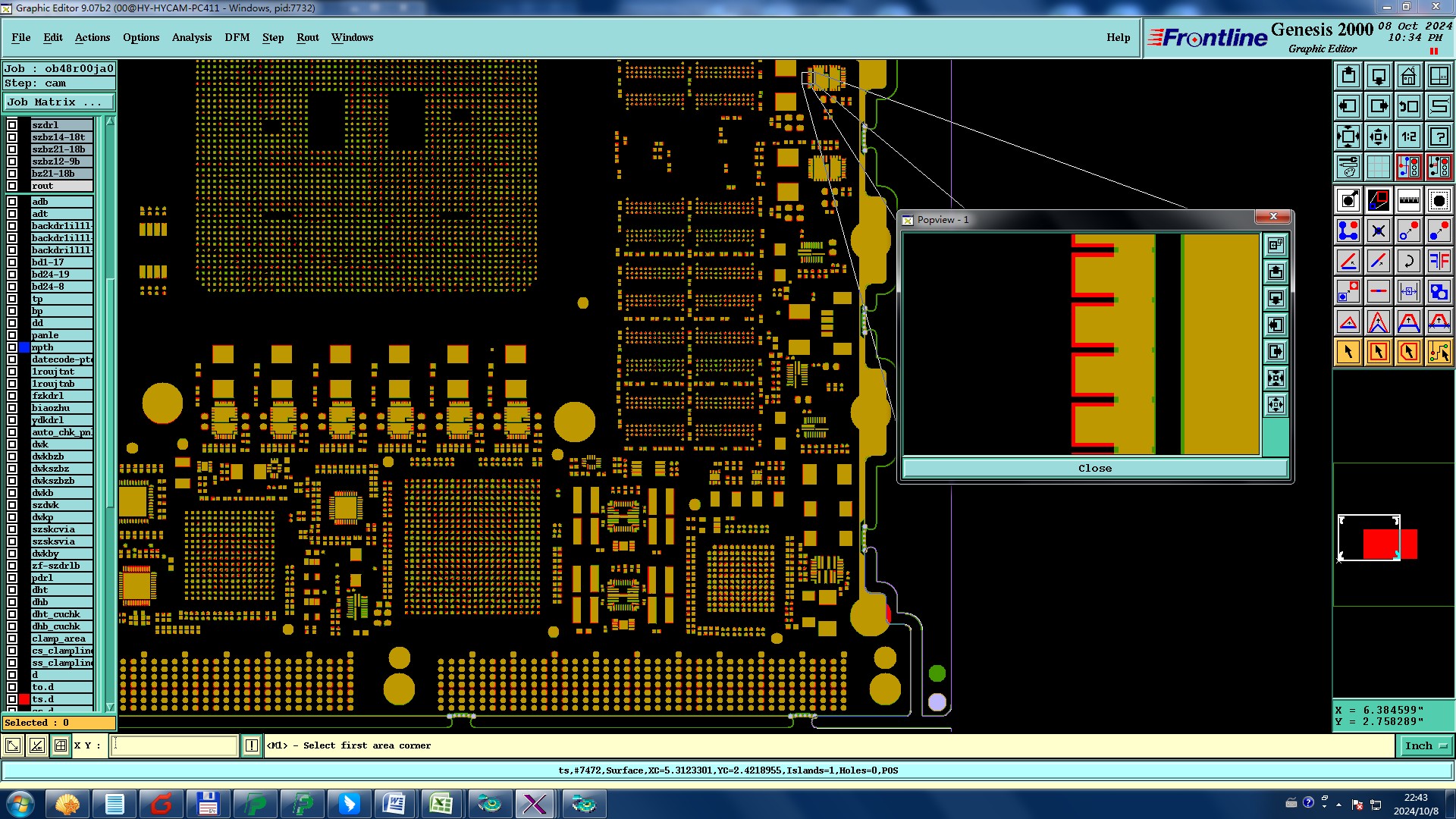This screenshot has height=819, width=1456.
Task: Click the grid display icon
Action: [x=1378, y=167]
